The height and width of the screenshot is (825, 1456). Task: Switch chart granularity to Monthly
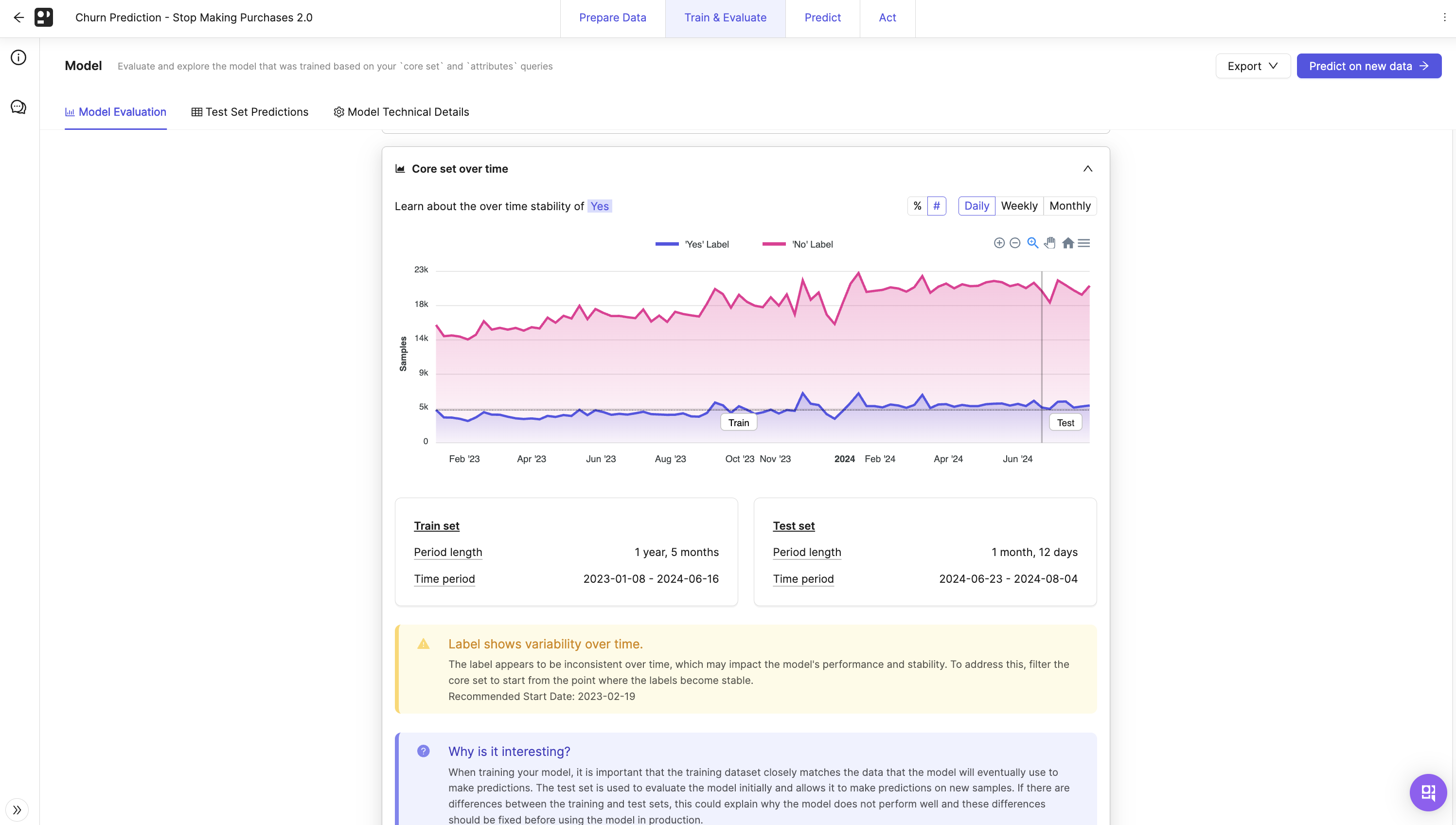pos(1069,206)
